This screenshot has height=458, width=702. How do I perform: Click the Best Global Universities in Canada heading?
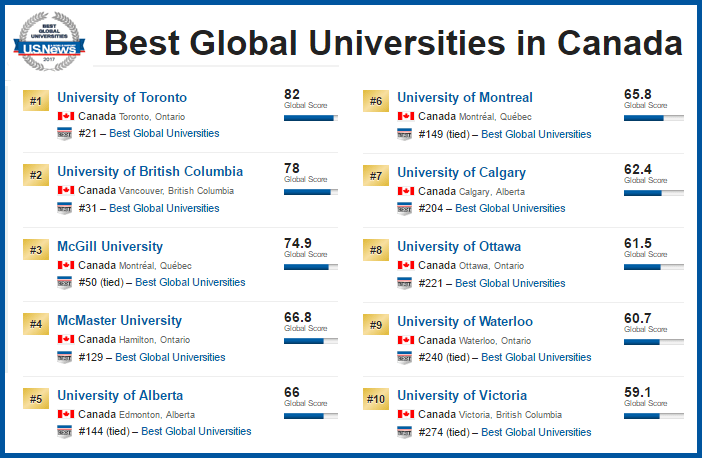coord(394,43)
